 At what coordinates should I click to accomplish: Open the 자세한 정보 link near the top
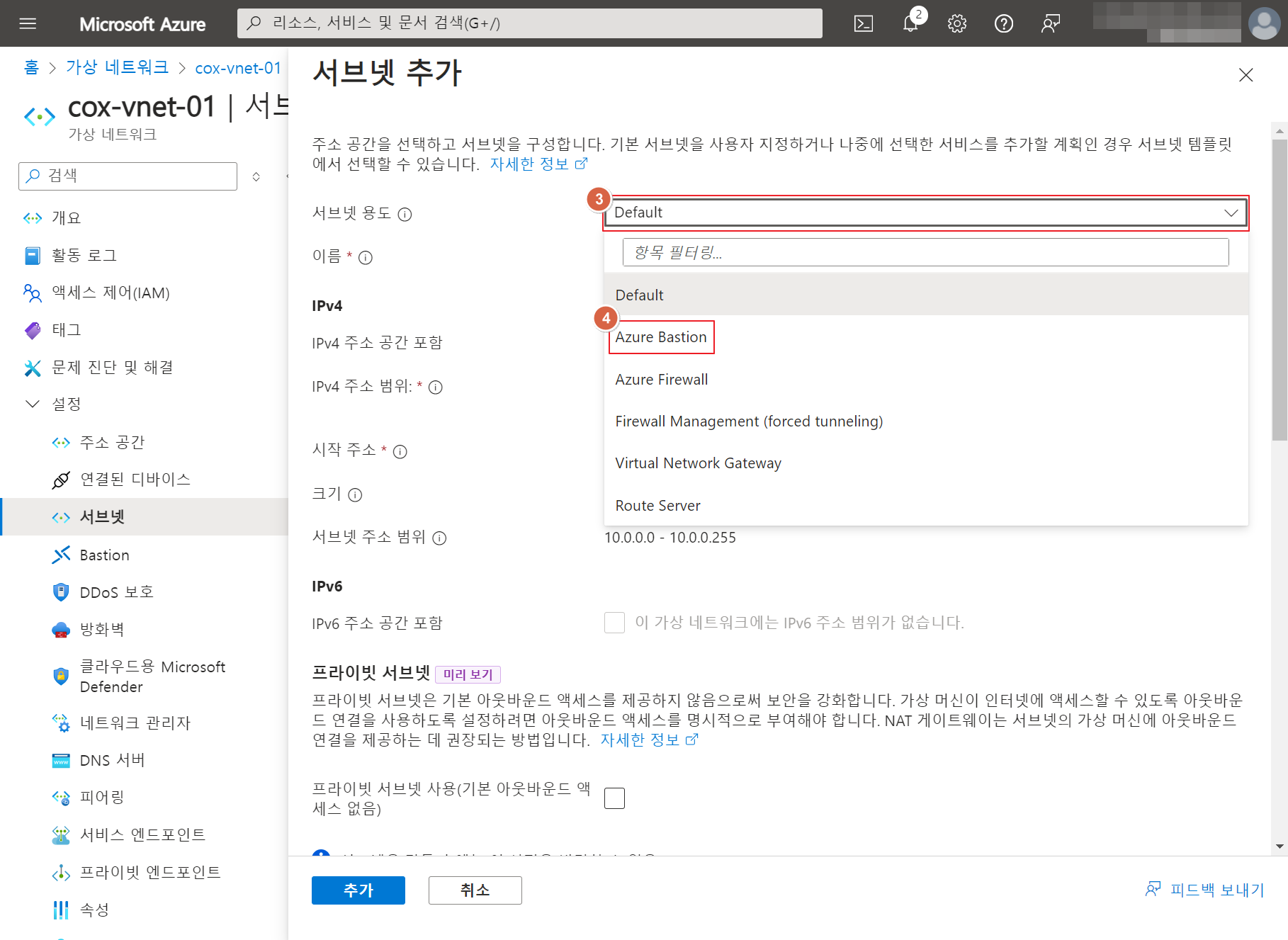[x=538, y=164]
